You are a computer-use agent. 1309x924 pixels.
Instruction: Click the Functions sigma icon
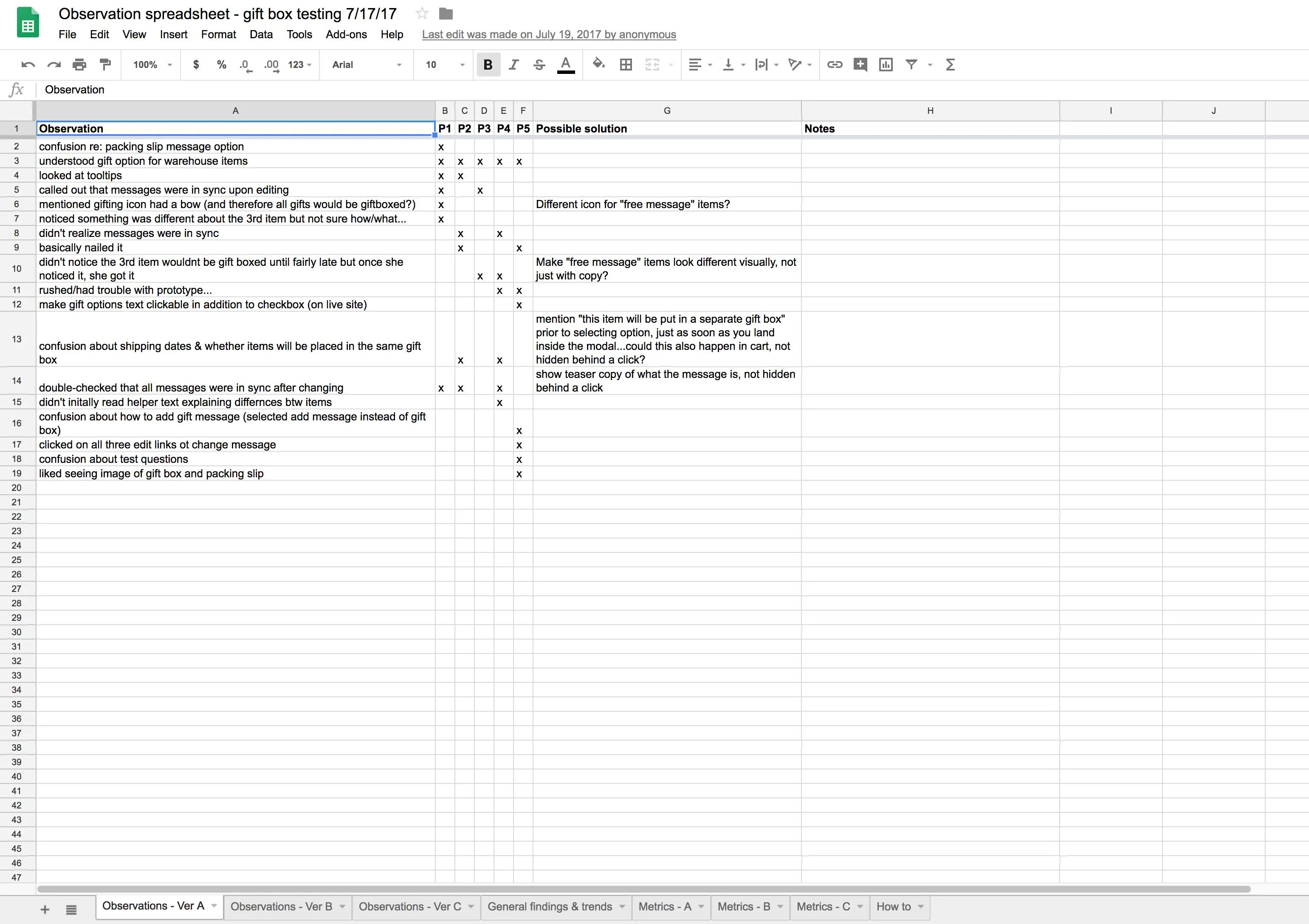950,65
